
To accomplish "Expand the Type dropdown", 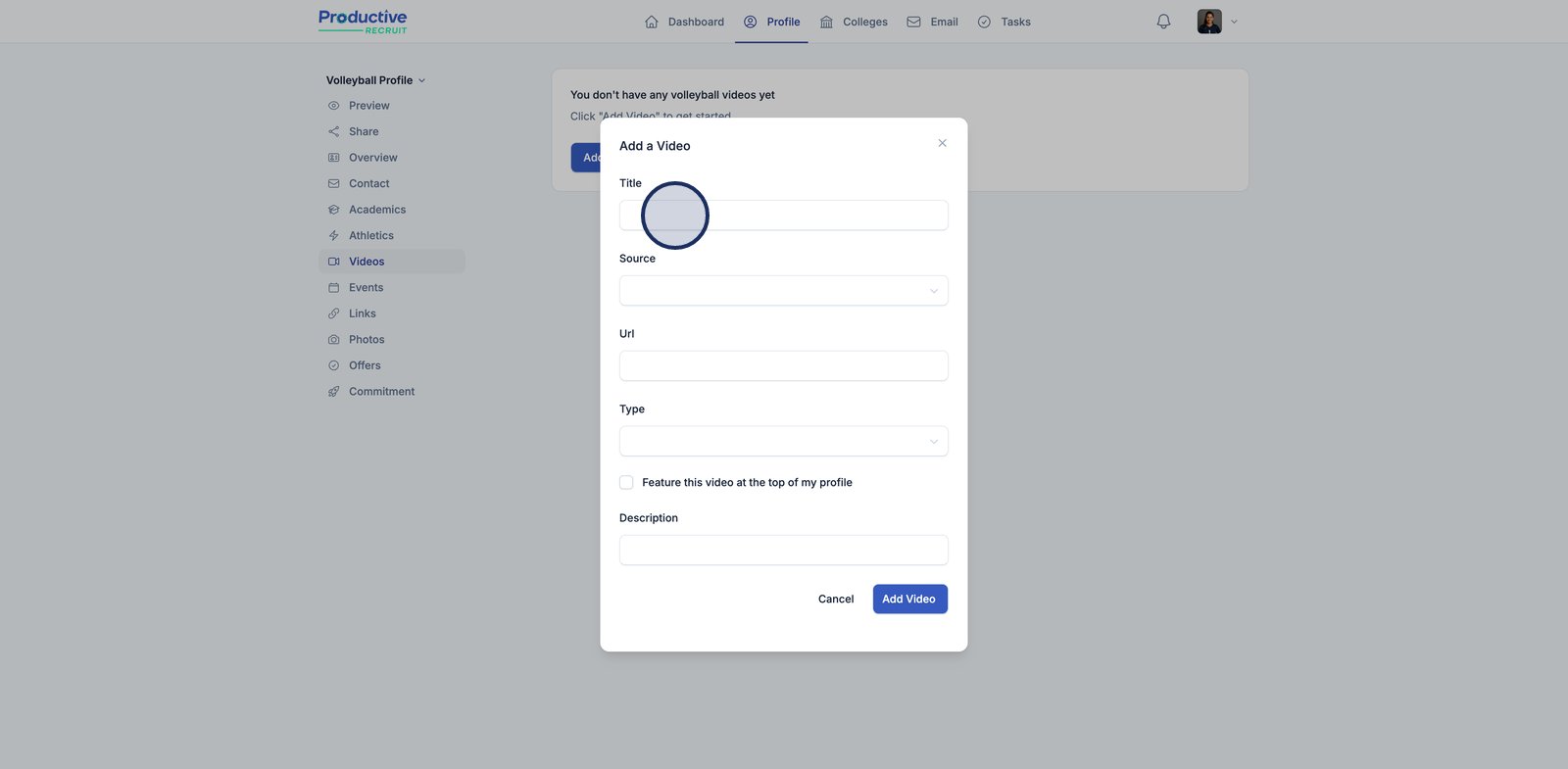I will coord(783,442).
